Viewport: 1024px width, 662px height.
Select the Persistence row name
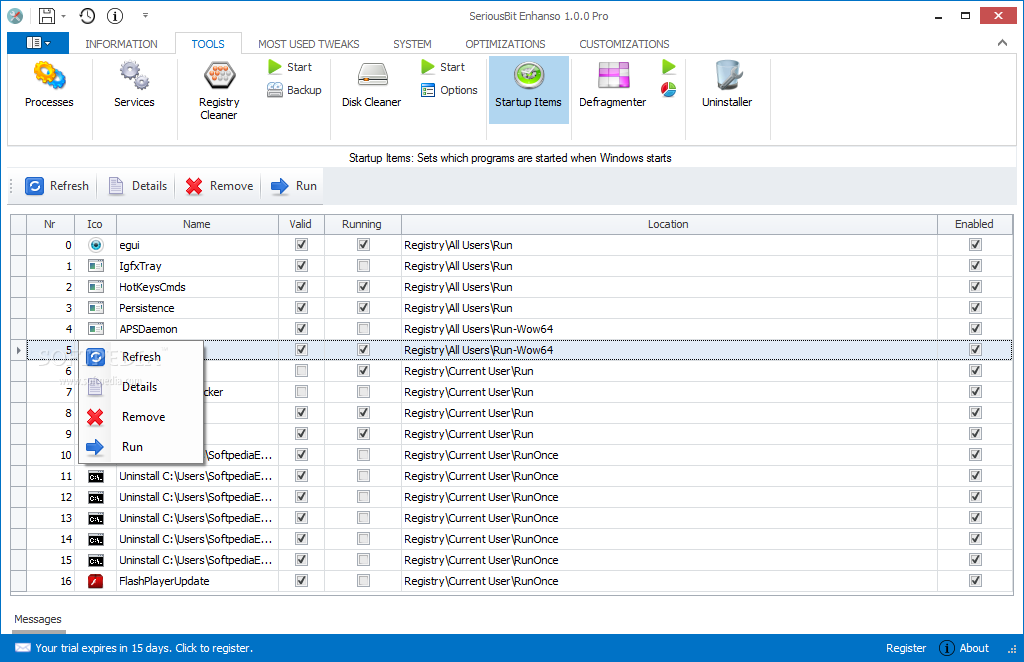[147, 308]
